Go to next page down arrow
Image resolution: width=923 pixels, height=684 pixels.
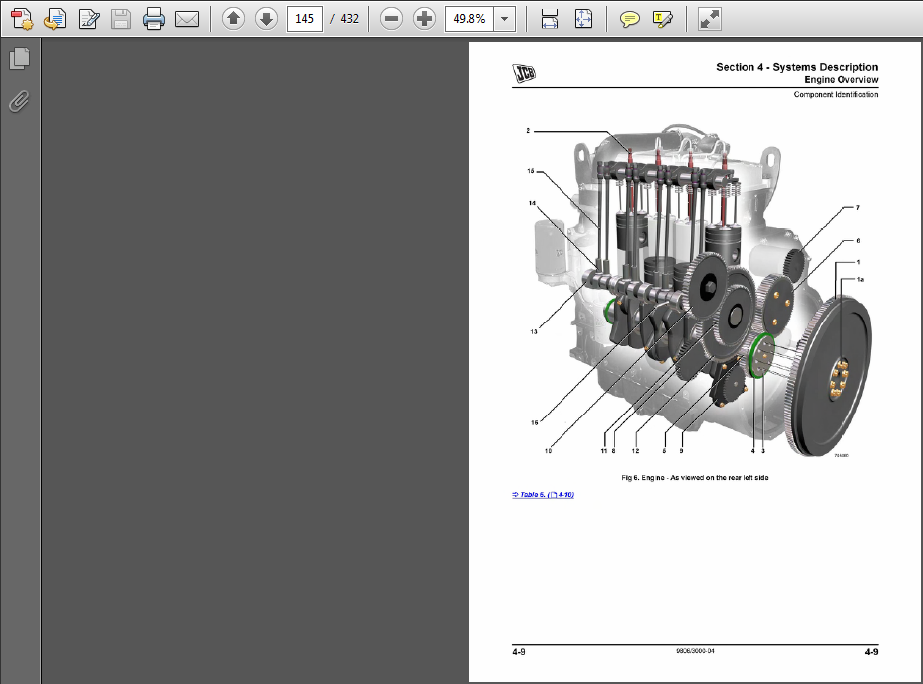click(266, 18)
